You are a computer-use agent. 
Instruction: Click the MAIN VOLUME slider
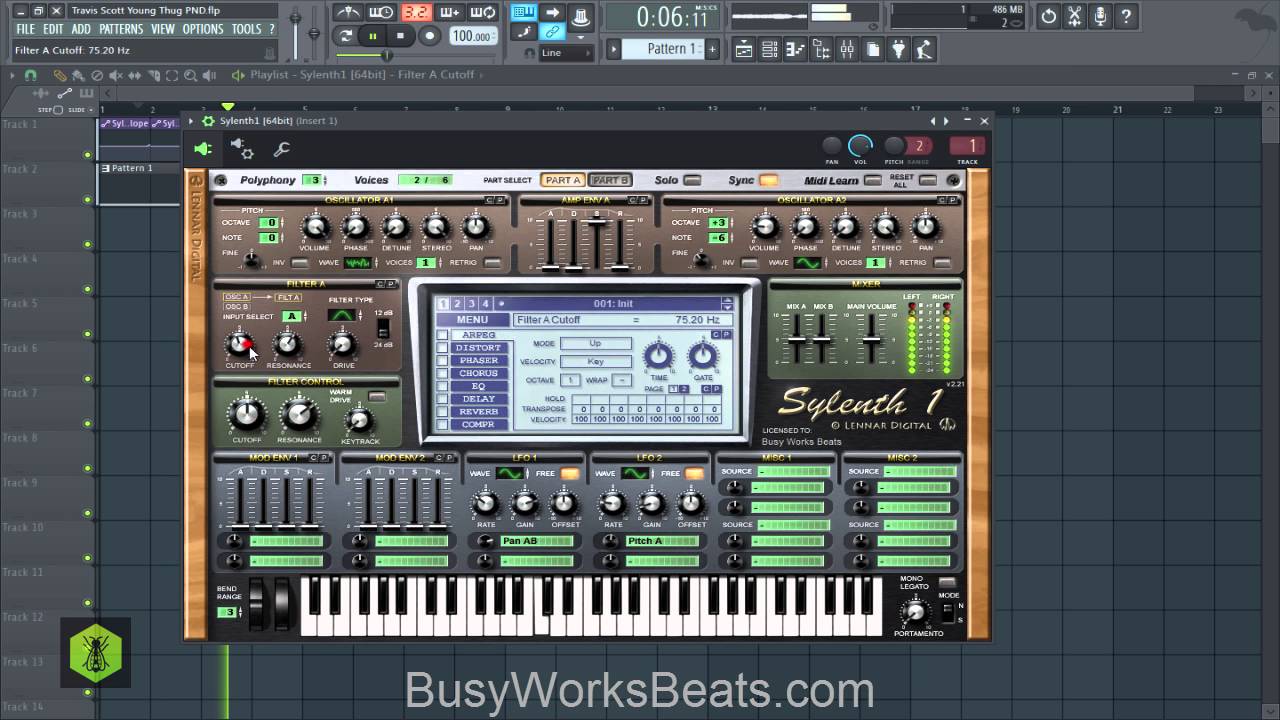tap(872, 340)
